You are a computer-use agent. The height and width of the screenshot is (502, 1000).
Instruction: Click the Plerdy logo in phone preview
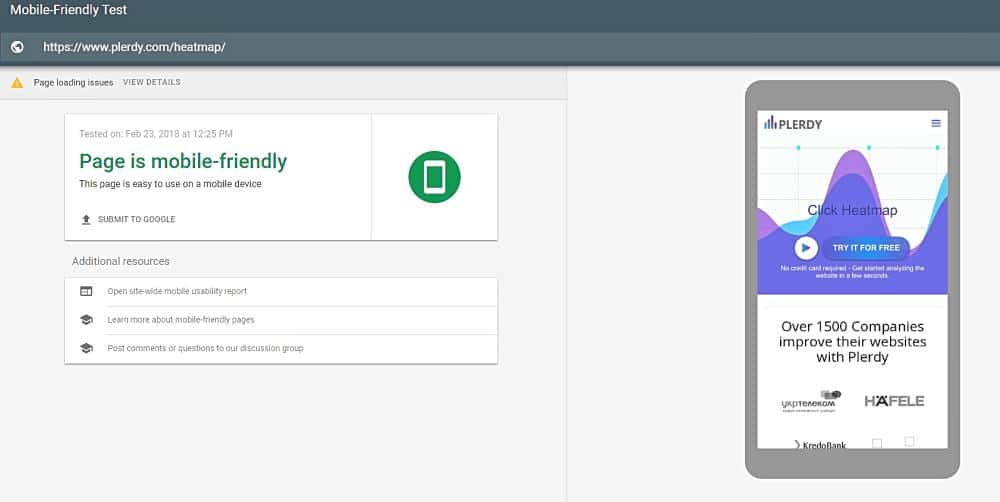point(793,123)
